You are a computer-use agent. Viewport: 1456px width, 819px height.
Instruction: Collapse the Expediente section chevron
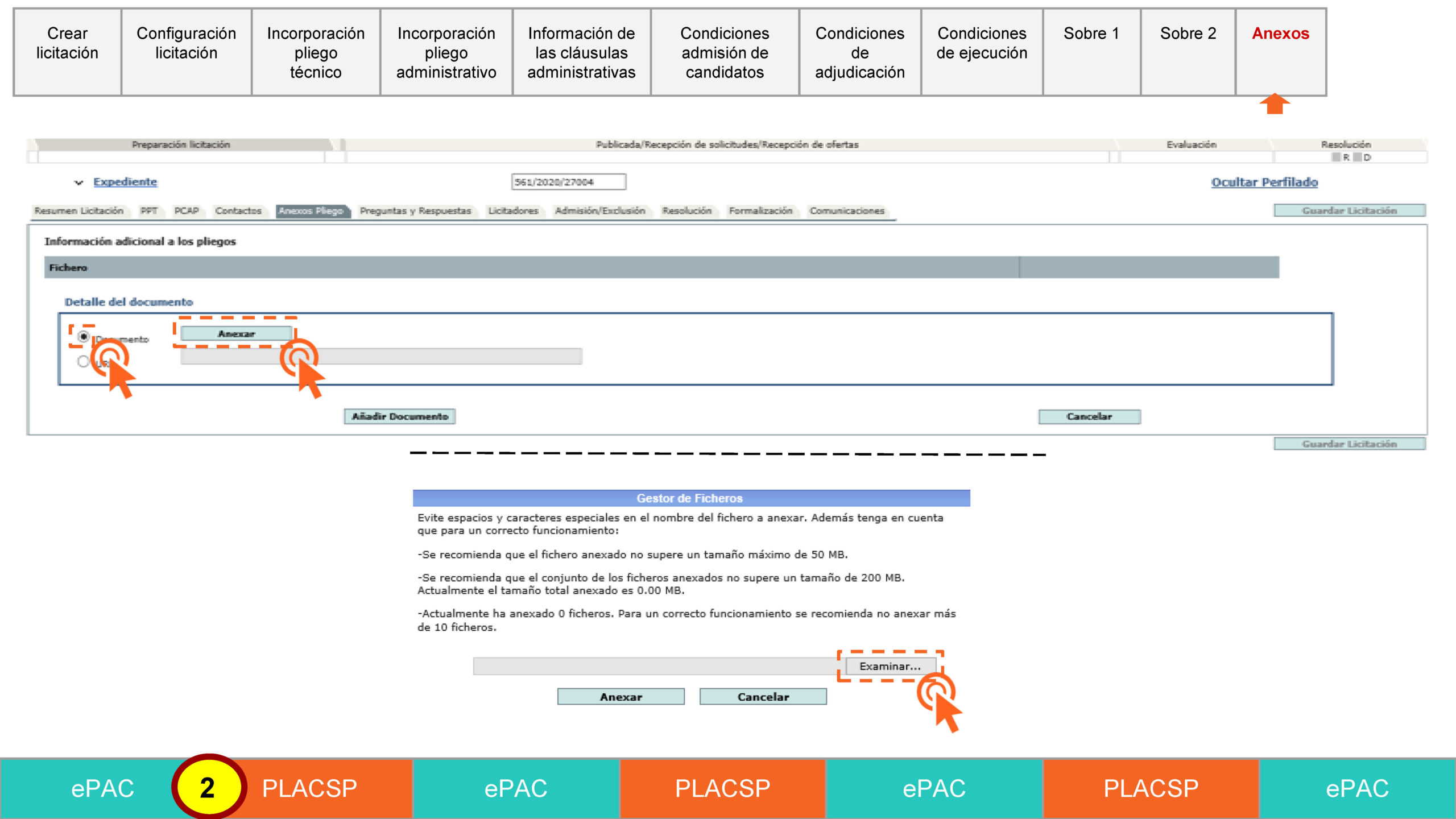(78, 183)
